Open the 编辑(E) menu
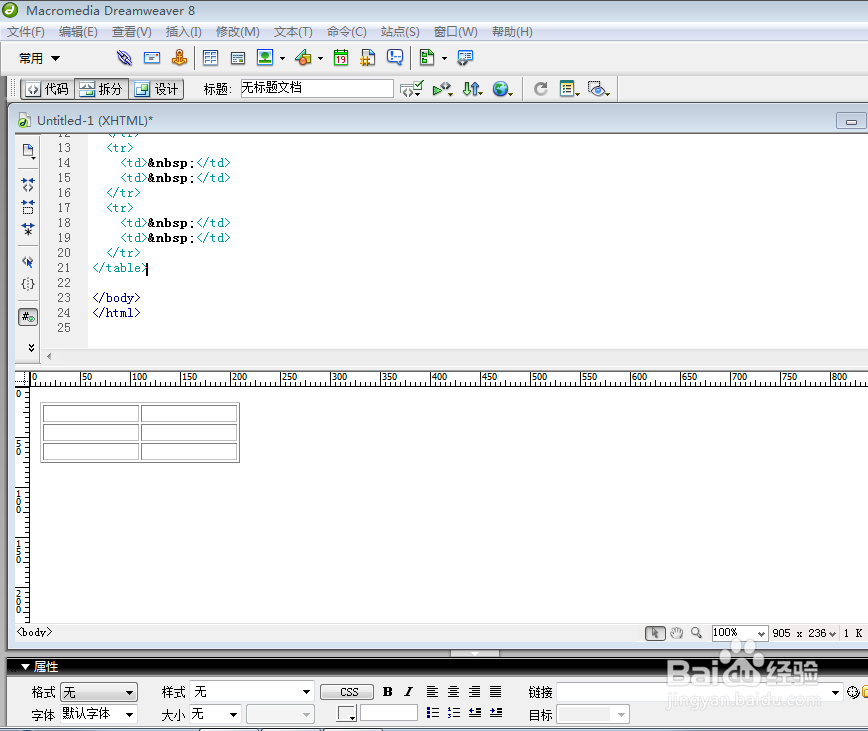The width and height of the screenshot is (868, 731). 78,32
